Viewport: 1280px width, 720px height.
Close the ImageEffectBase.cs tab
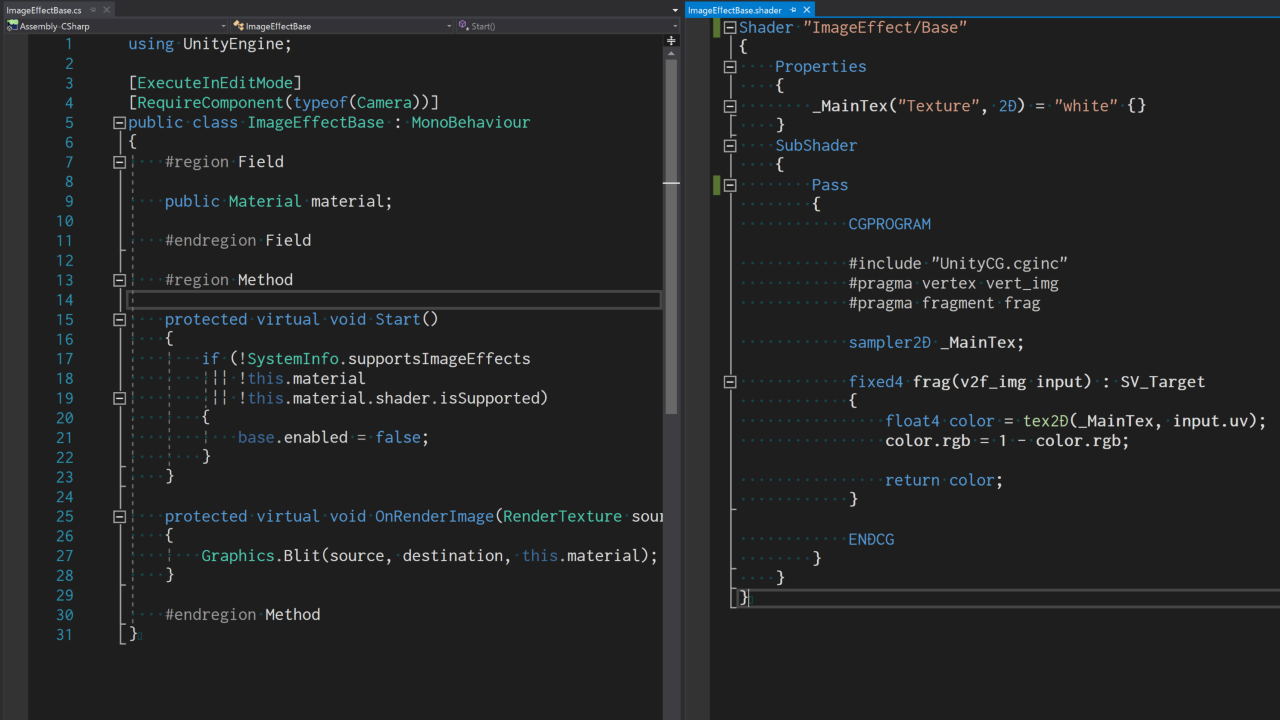[x=107, y=10]
